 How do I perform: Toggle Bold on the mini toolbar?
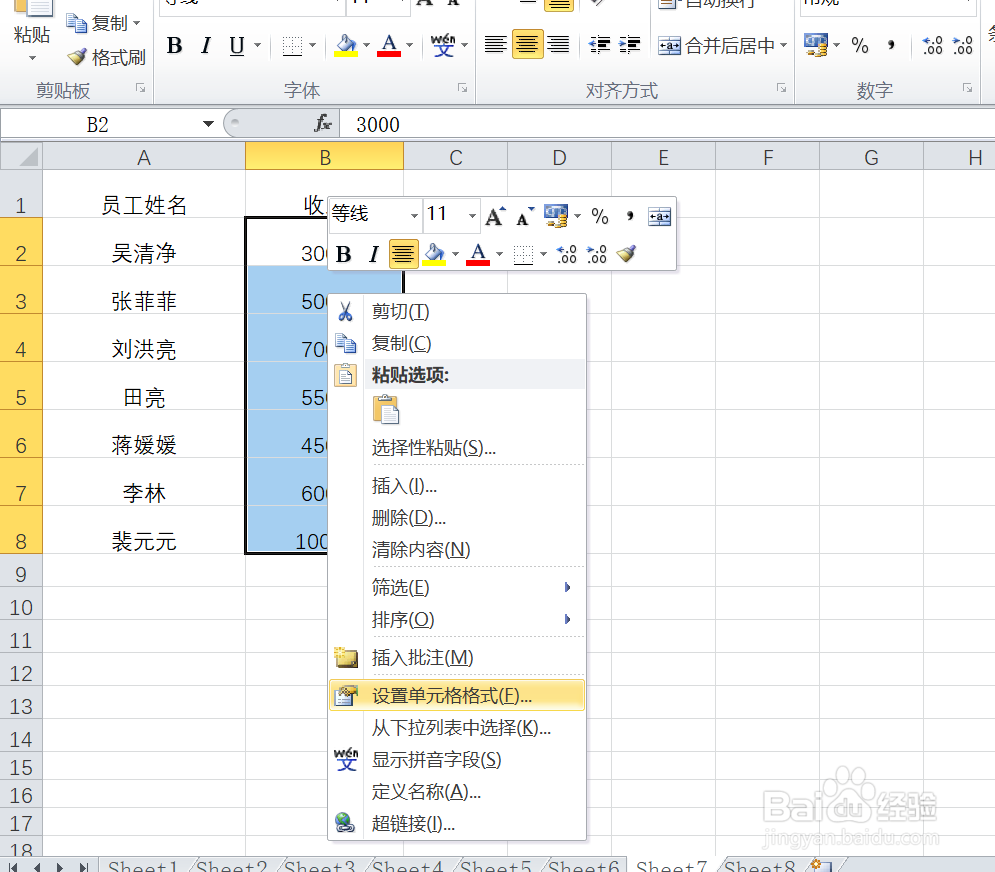(344, 254)
